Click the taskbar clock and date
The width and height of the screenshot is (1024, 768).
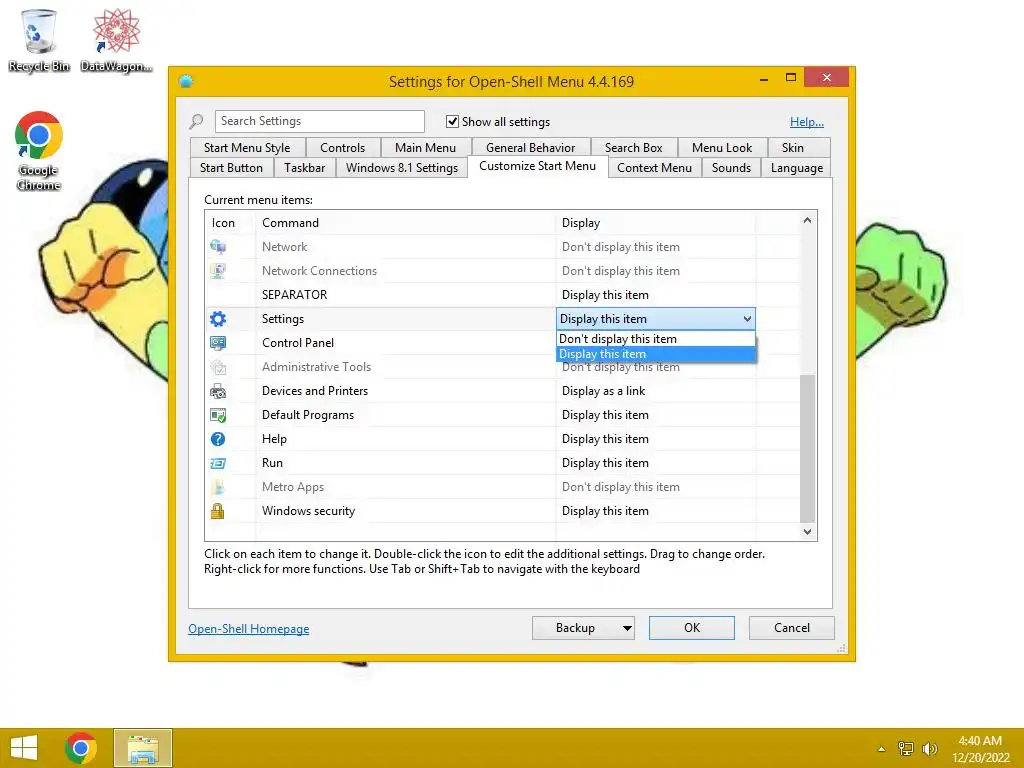click(980, 749)
